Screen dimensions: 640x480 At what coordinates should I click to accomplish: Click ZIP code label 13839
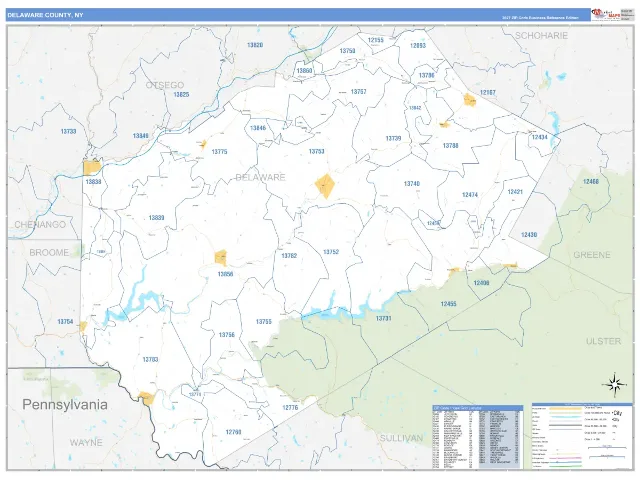pos(156,218)
